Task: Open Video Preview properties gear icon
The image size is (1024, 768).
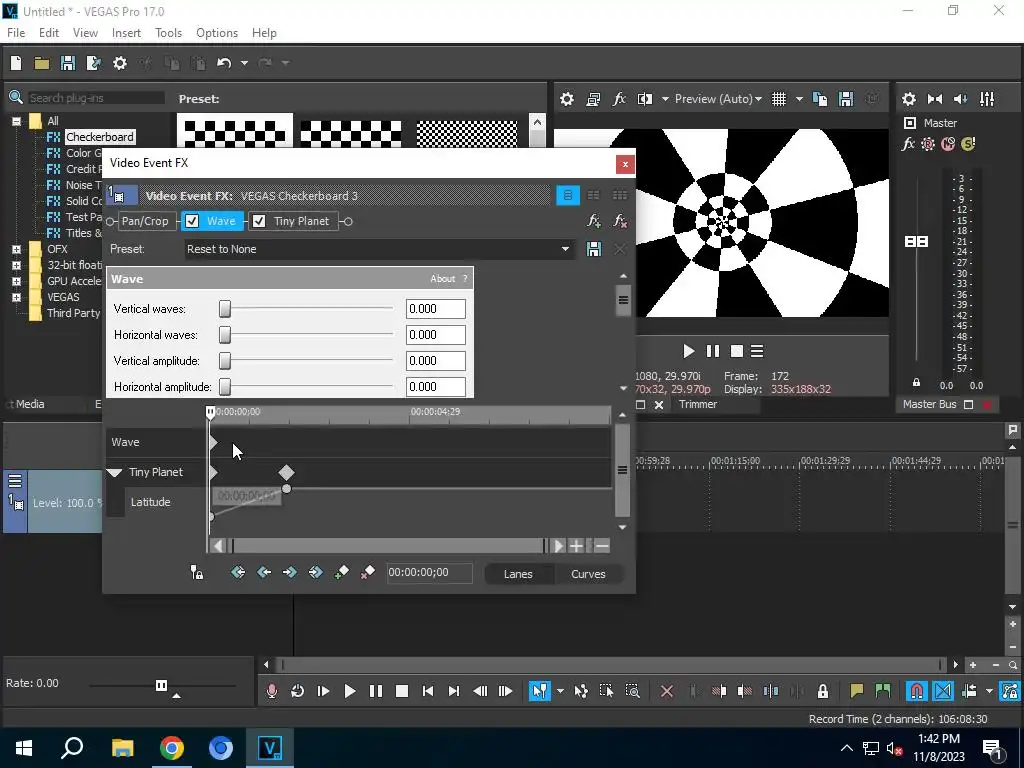Action: tap(567, 99)
